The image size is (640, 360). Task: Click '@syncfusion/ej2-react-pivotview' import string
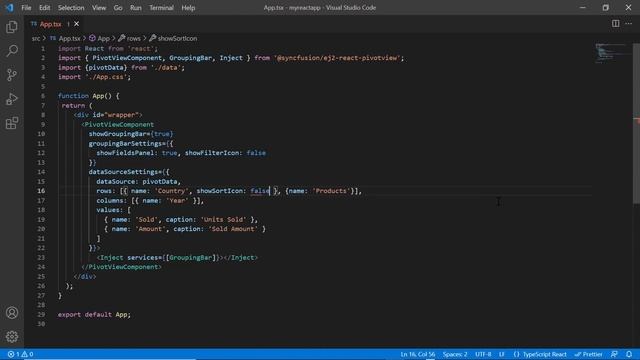coord(337,58)
